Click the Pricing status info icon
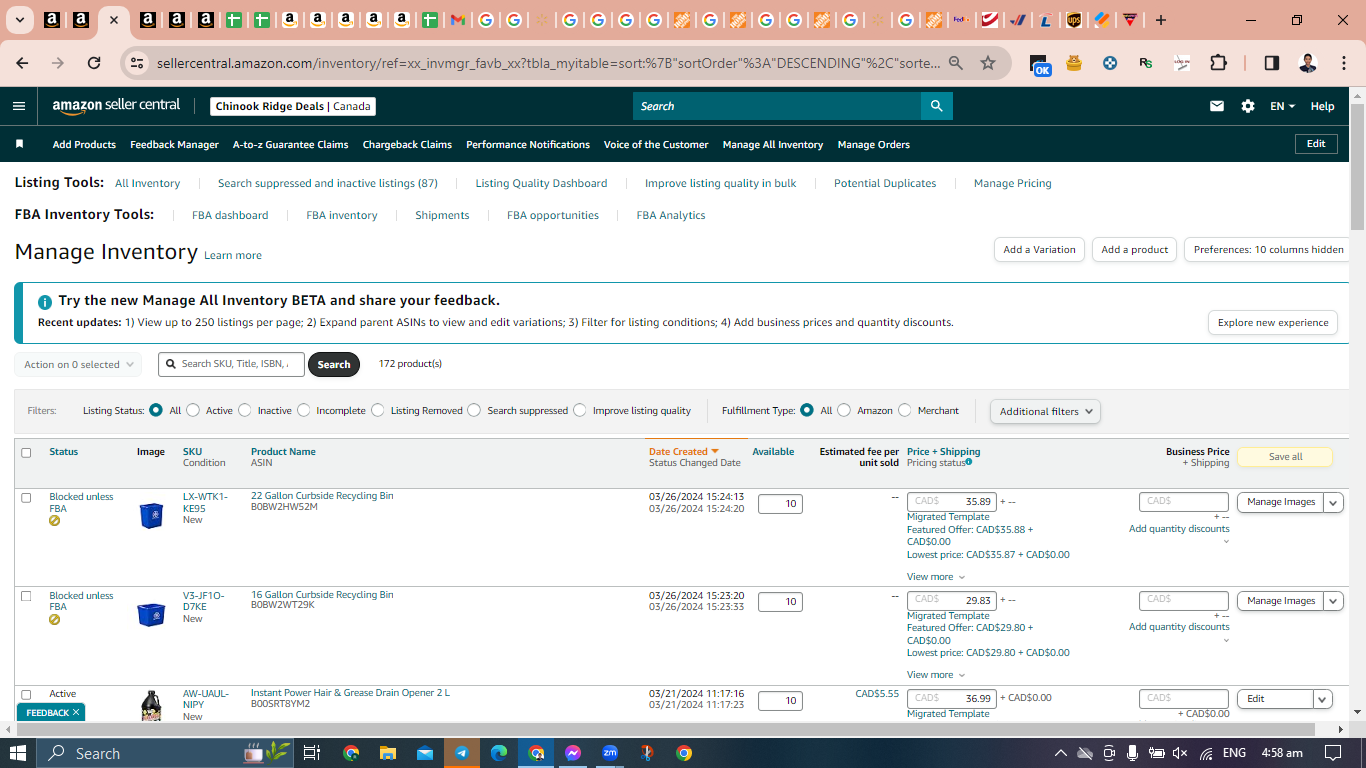This screenshot has height=768, width=1366. [969, 462]
